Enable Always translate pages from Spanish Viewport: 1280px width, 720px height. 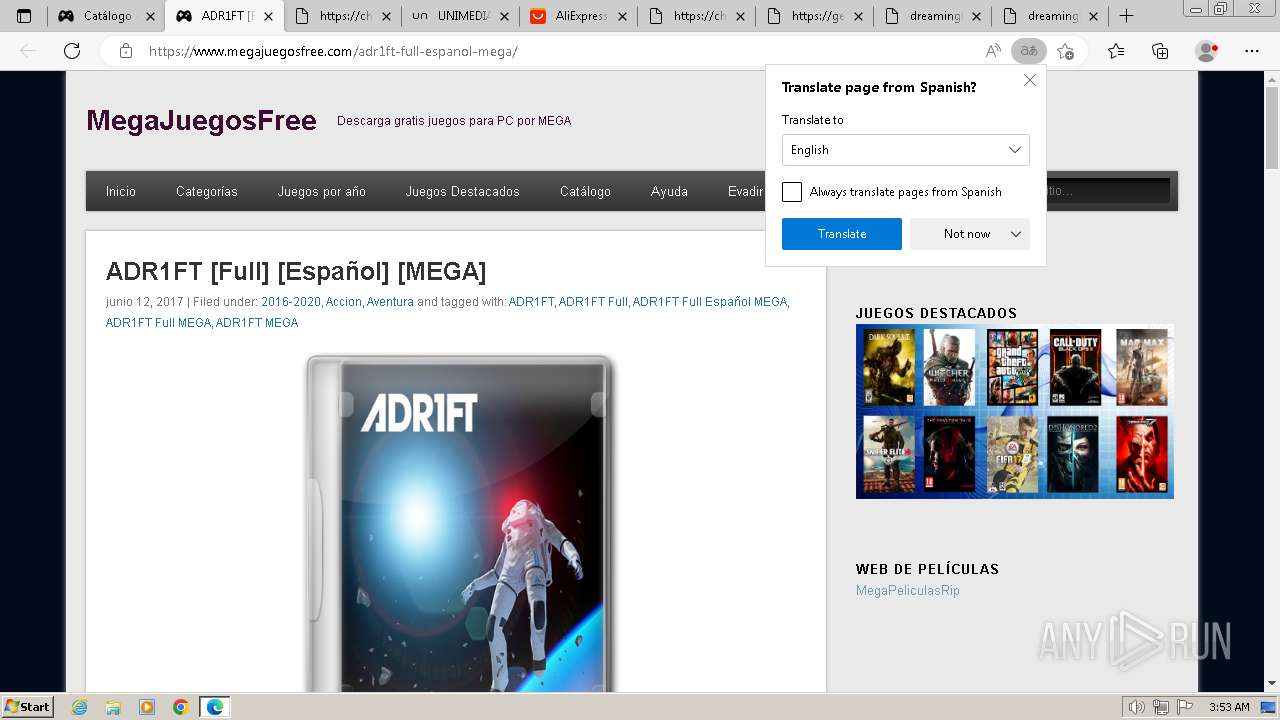tap(792, 192)
